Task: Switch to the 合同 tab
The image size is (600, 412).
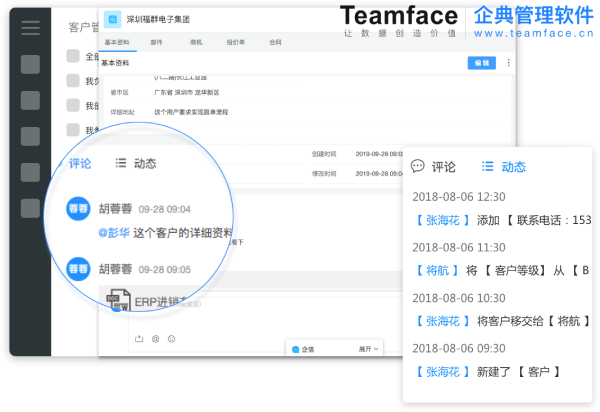Action: (x=275, y=43)
